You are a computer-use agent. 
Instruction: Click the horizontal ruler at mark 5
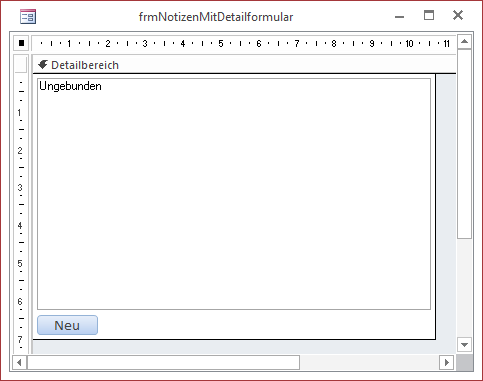(221, 43)
